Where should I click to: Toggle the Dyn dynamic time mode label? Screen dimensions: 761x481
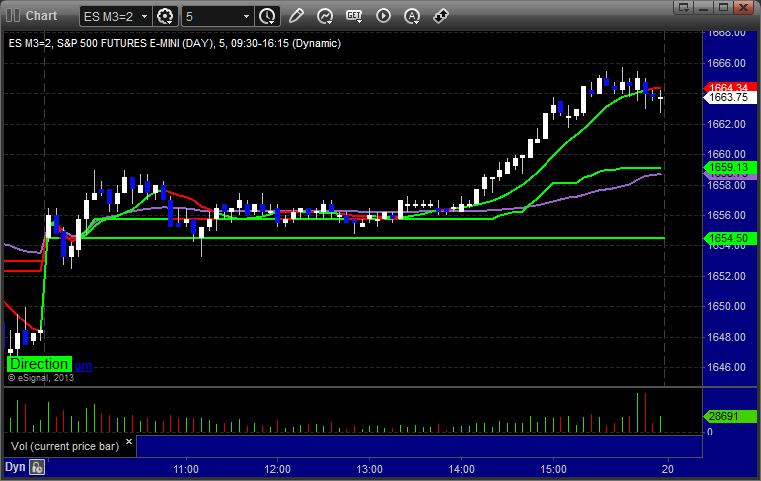(x=15, y=467)
